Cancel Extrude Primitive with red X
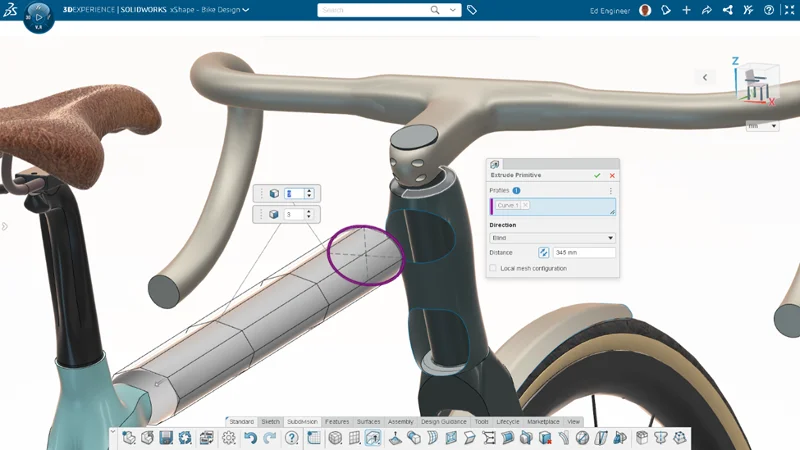The image size is (800, 450). (x=612, y=175)
